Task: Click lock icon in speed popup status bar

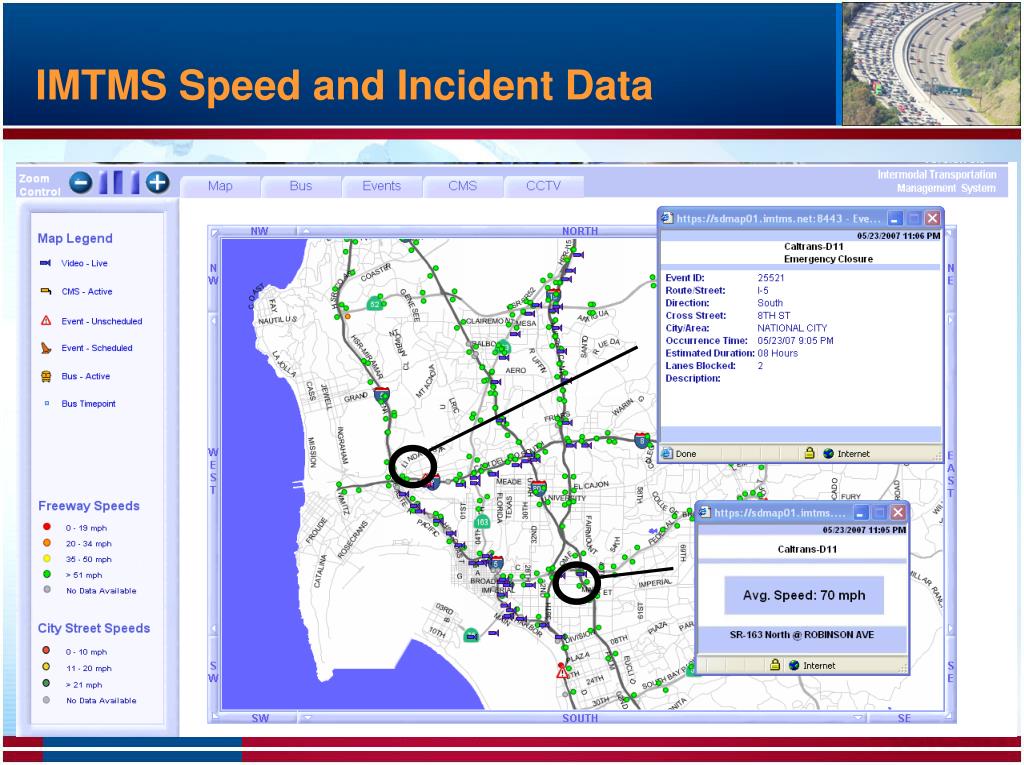Action: [x=775, y=665]
